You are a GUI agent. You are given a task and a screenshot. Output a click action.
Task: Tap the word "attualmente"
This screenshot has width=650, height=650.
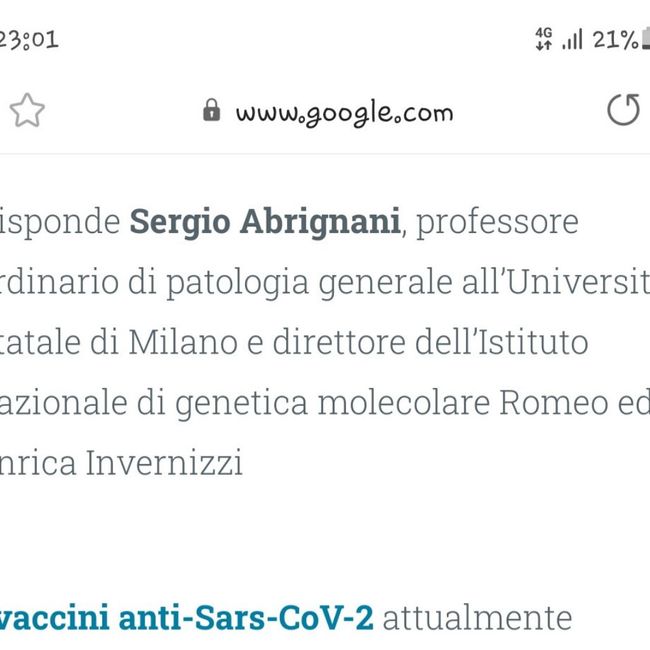tap(477, 617)
